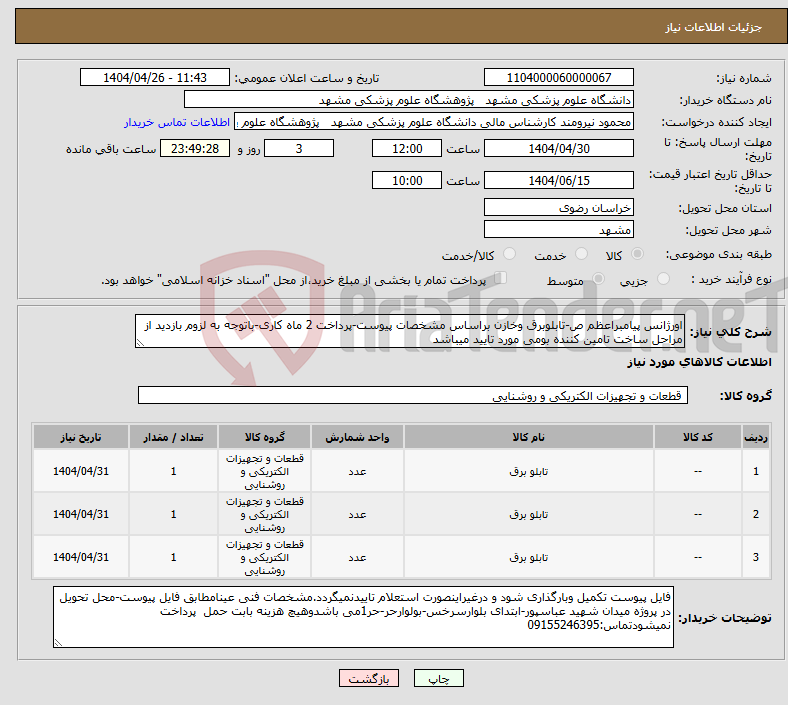The image size is (788, 705).
Task: Click the ردیف column header
Action: pyautogui.click(x=755, y=437)
